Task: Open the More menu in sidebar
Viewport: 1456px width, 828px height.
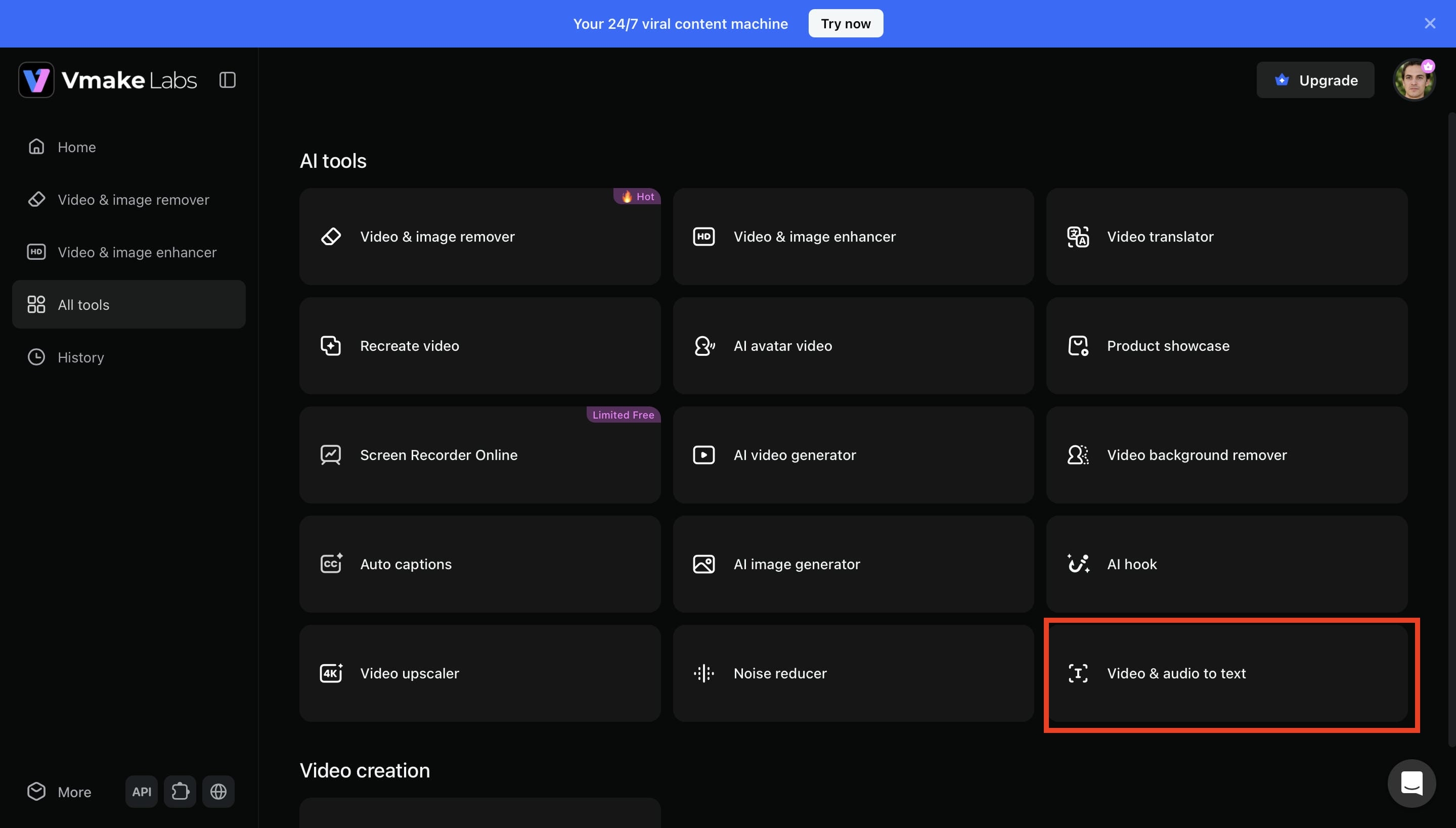Action: coord(59,792)
